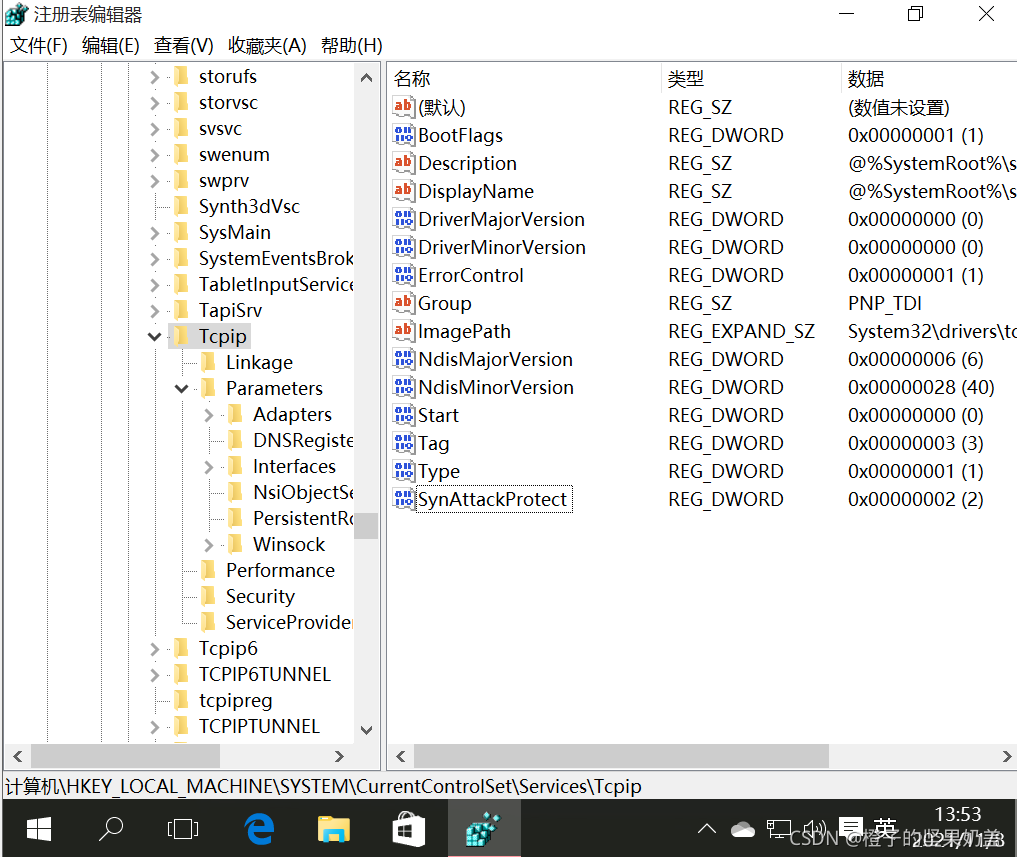The image size is (1017, 857).
Task: Select the DNSRegiste tree item
Action: 303,440
